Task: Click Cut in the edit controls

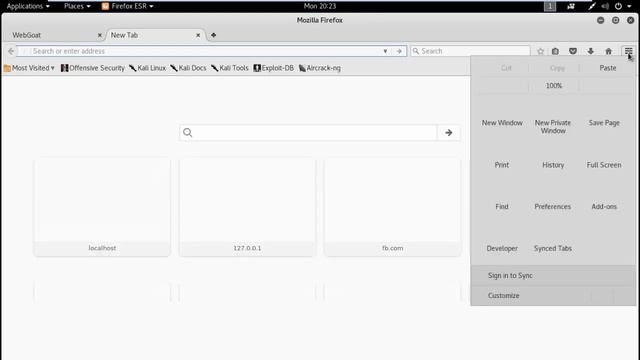Action: pyautogui.click(x=506, y=68)
